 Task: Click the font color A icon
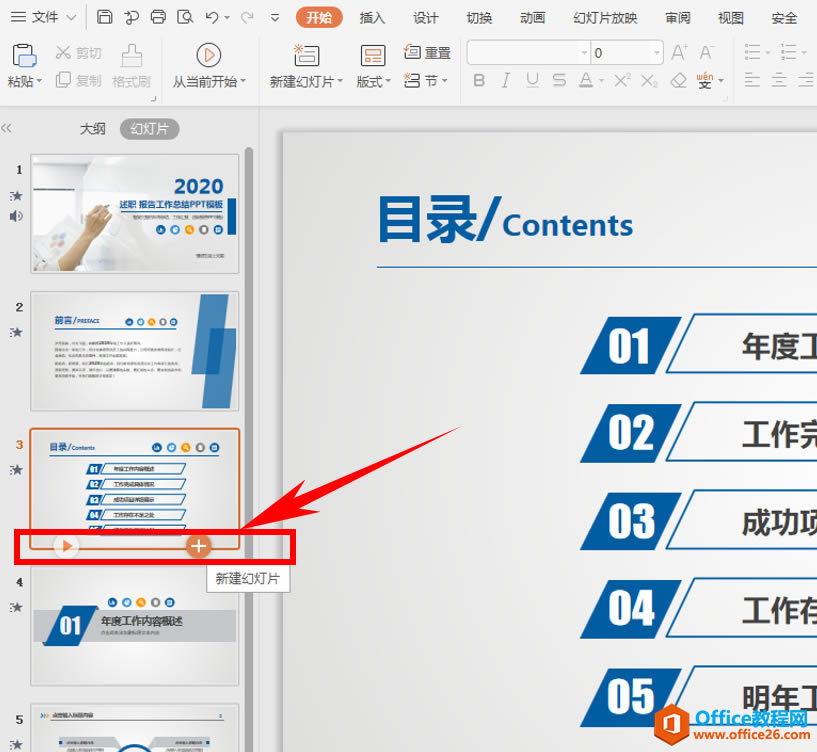586,80
